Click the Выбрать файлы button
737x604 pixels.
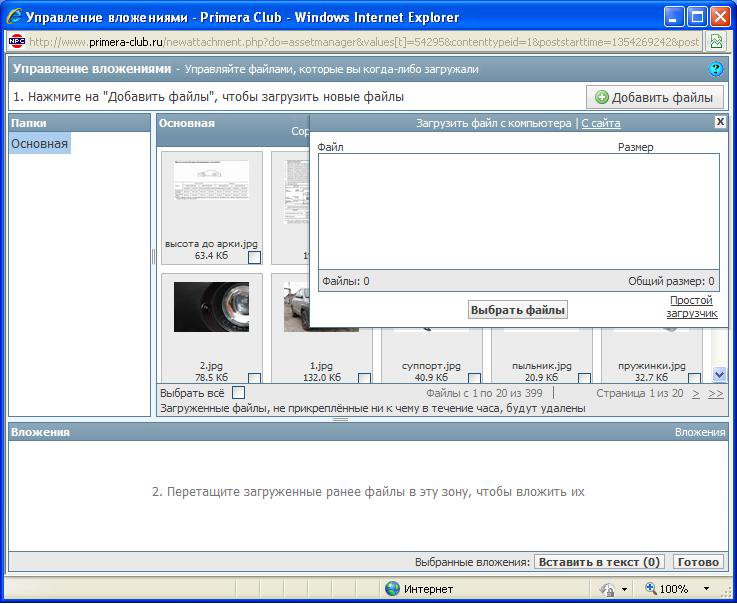tap(517, 310)
